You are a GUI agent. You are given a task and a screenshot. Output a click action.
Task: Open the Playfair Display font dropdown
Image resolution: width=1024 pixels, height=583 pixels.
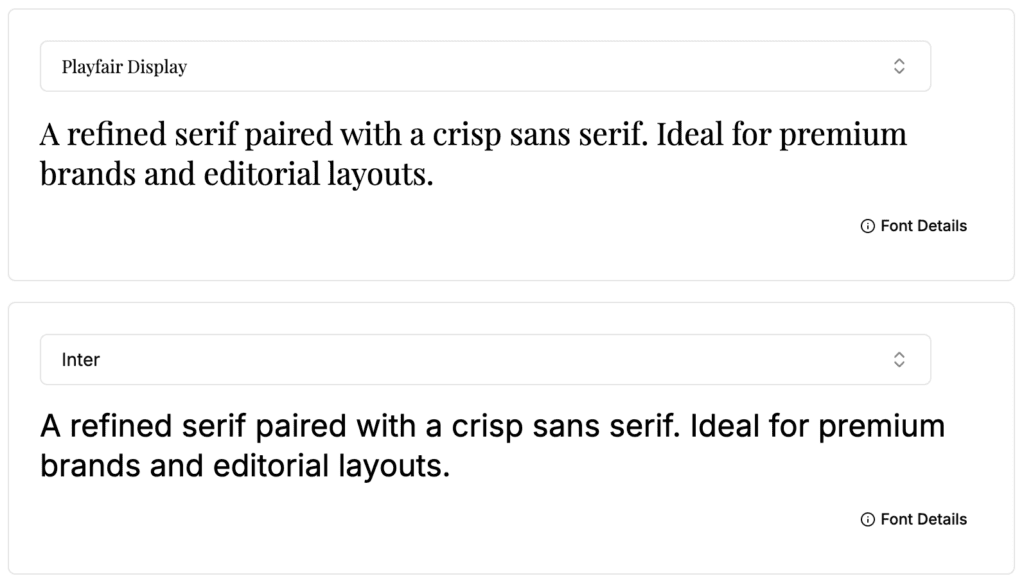click(485, 66)
